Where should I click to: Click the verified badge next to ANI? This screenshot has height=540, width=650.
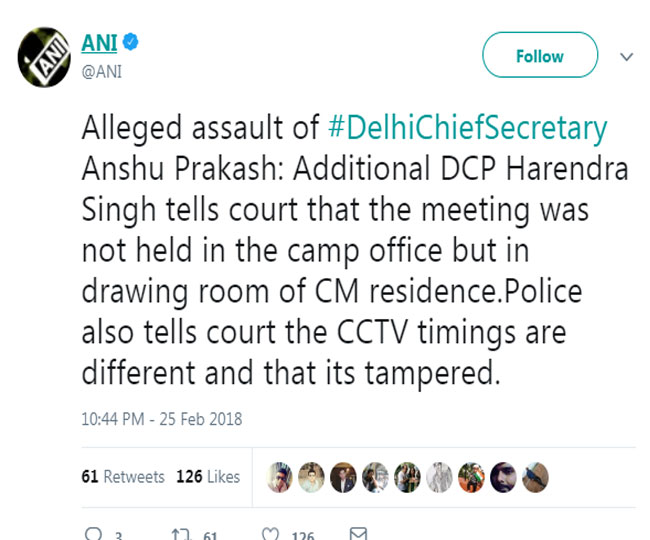click(x=131, y=43)
